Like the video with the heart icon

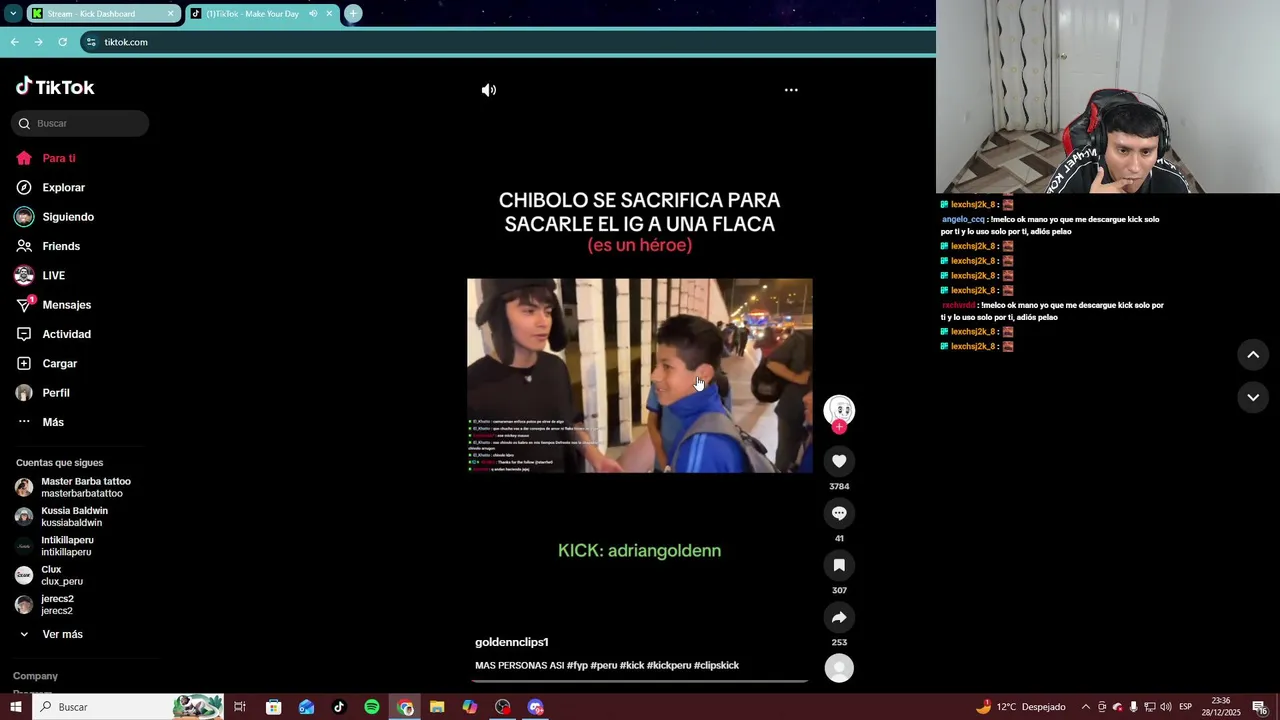click(839, 461)
